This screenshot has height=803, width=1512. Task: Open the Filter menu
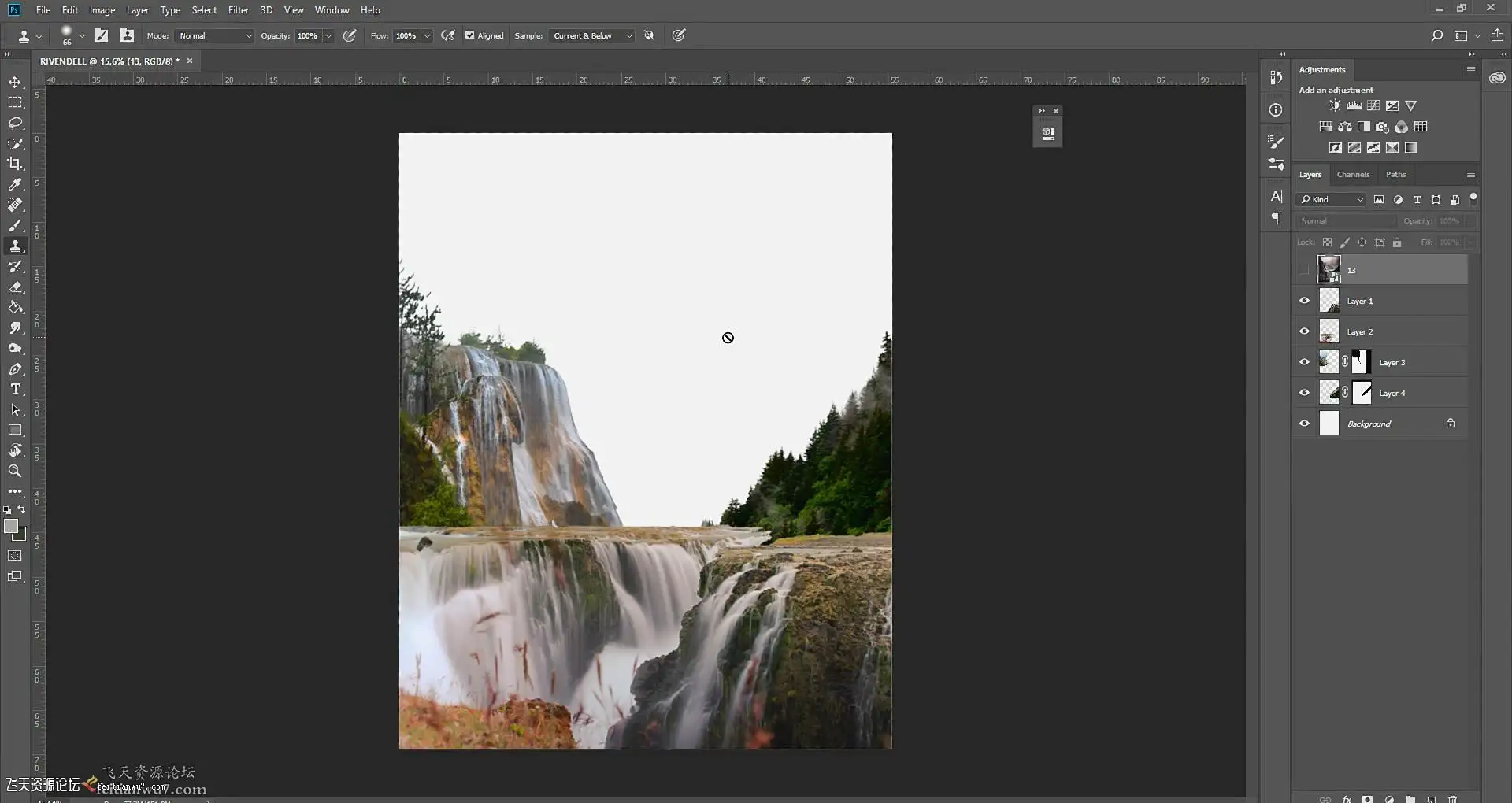[x=238, y=10]
